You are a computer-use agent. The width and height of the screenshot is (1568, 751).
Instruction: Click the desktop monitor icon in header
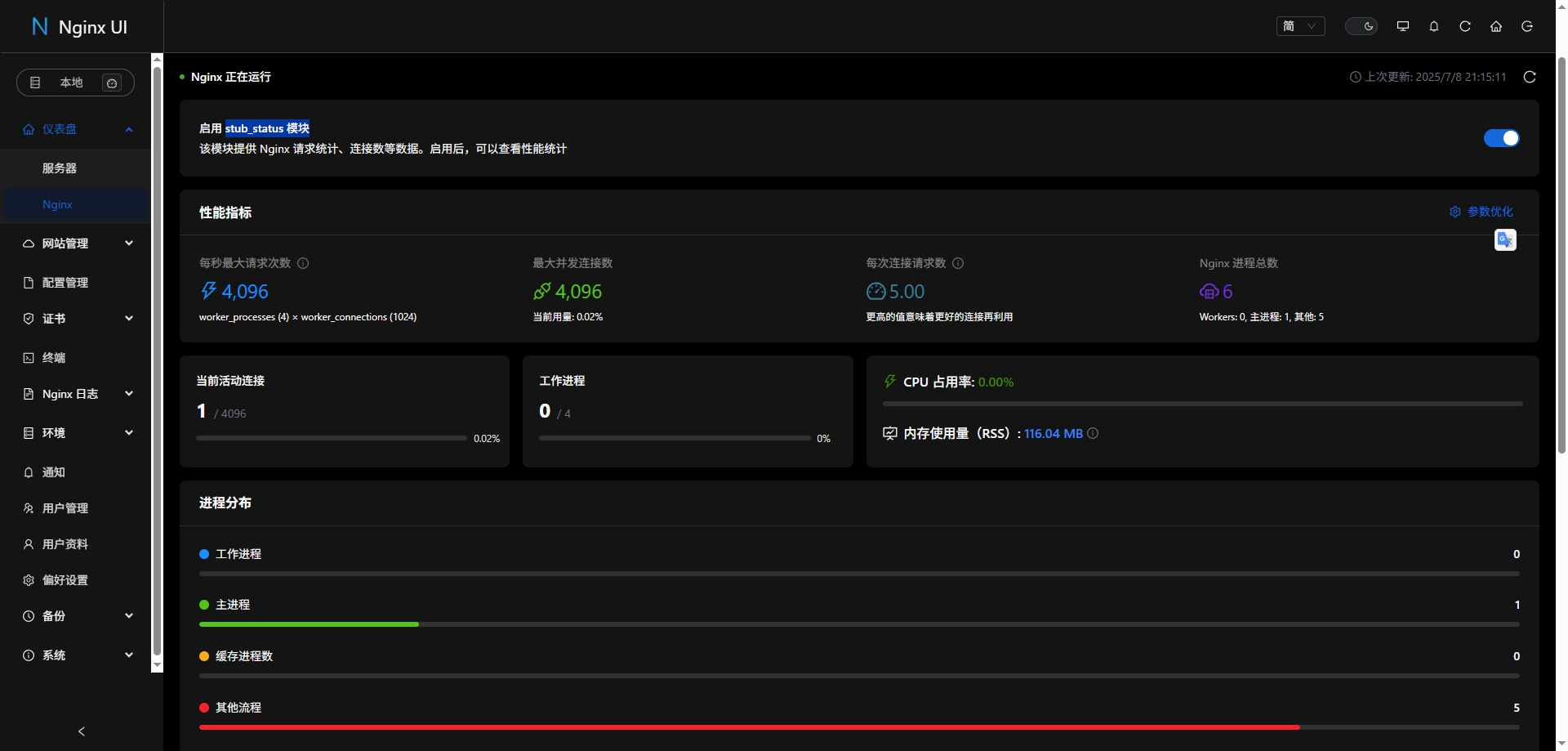click(1403, 26)
